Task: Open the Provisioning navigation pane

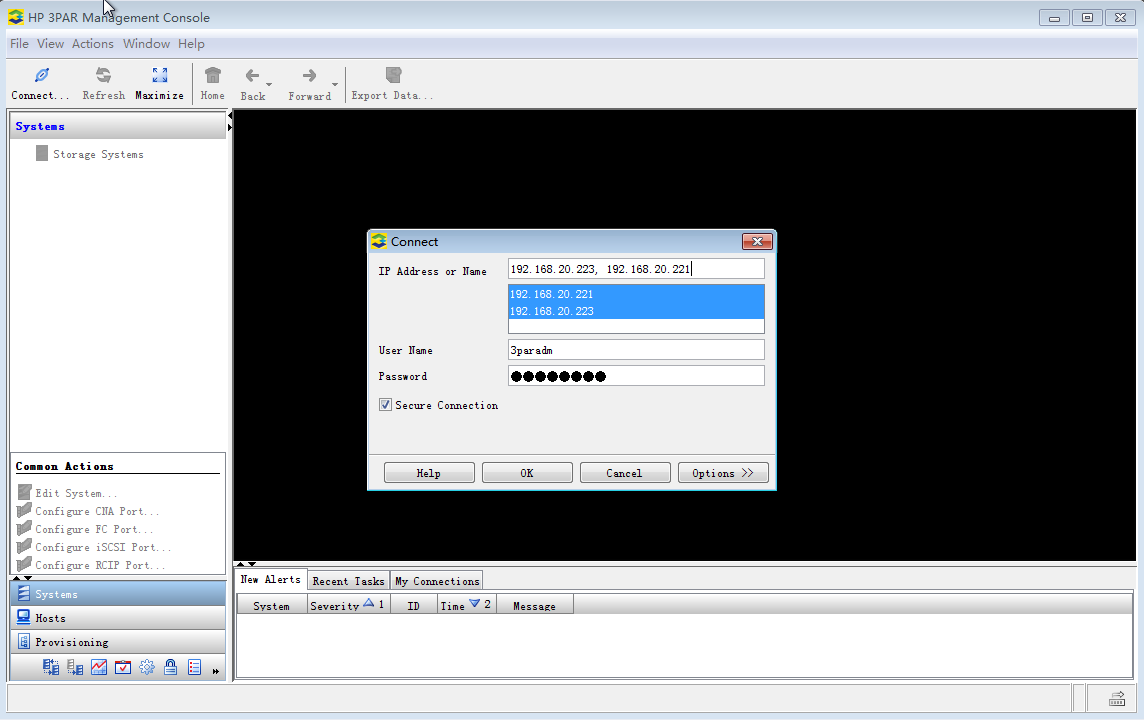Action: tap(71, 642)
